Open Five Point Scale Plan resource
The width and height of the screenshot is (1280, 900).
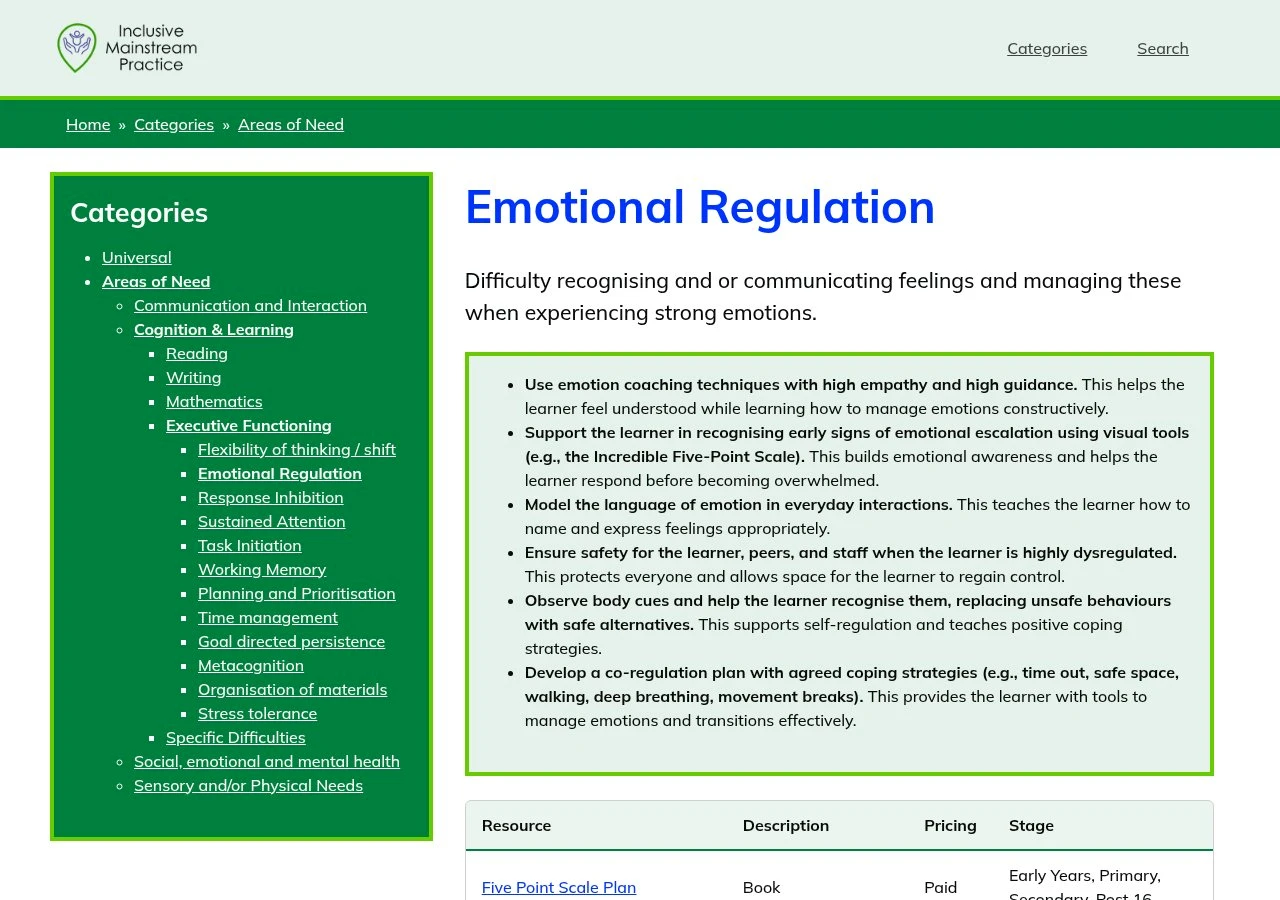[x=559, y=887]
